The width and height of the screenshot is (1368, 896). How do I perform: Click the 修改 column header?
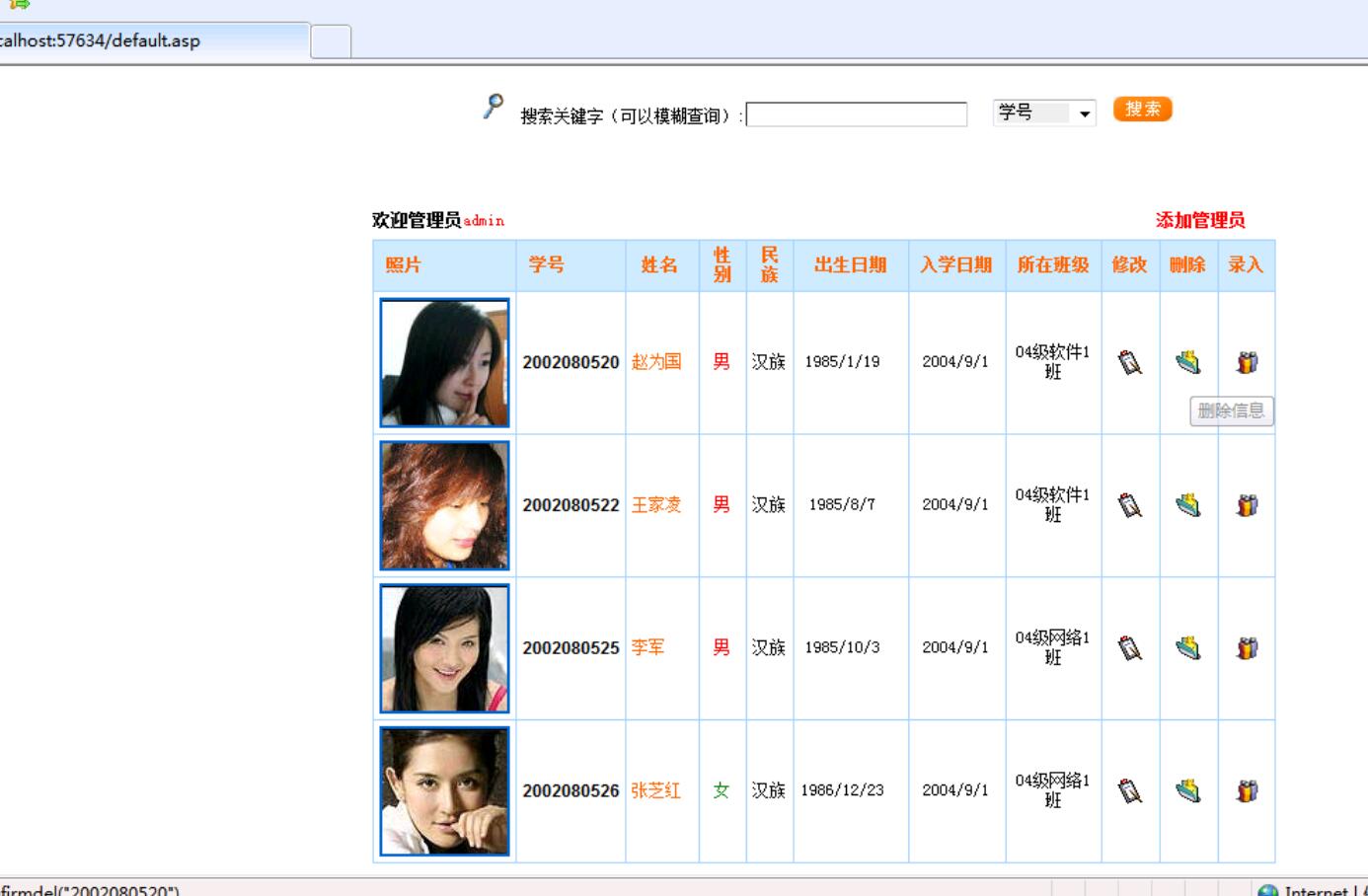[1129, 264]
